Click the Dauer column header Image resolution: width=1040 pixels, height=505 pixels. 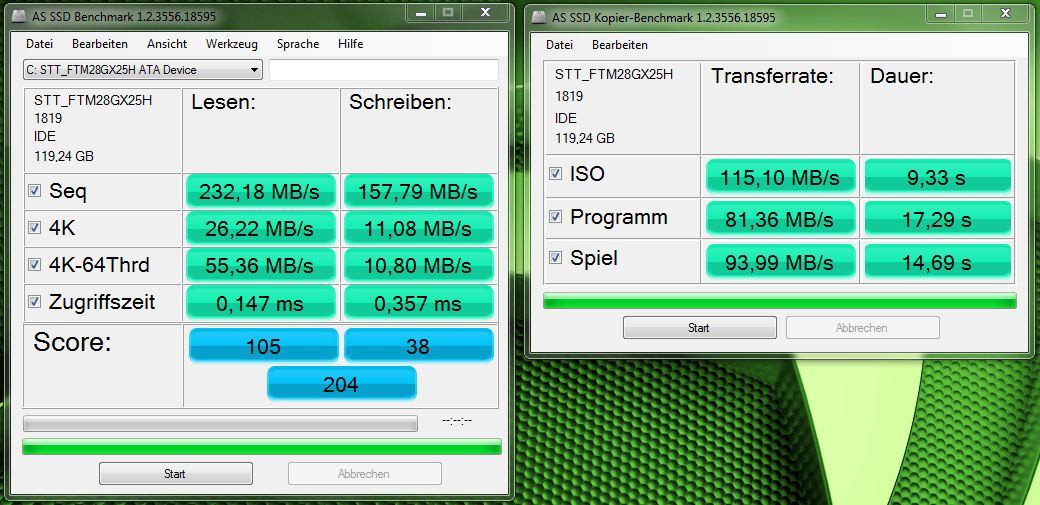[901, 76]
